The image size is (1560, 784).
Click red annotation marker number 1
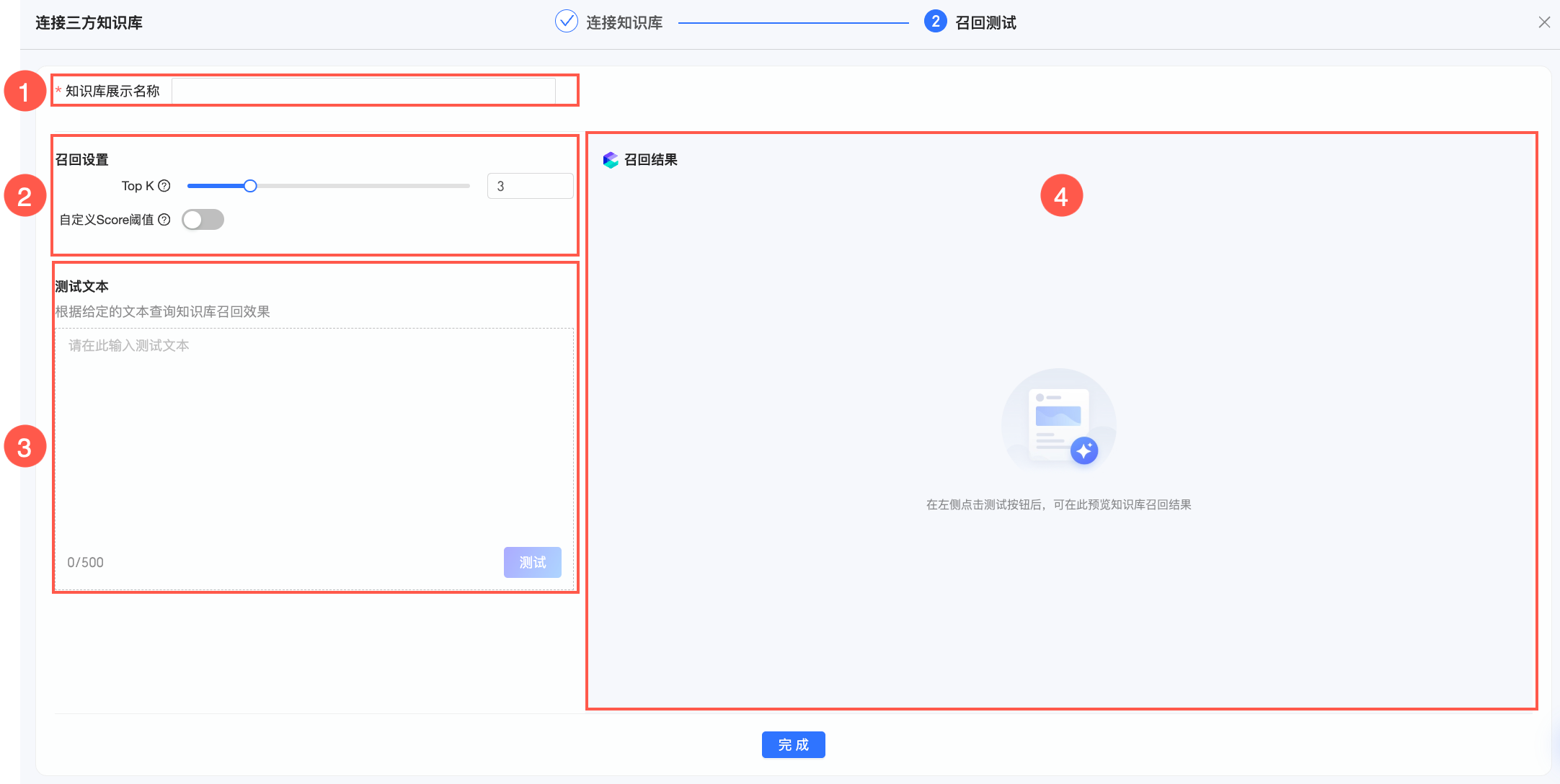(x=25, y=92)
